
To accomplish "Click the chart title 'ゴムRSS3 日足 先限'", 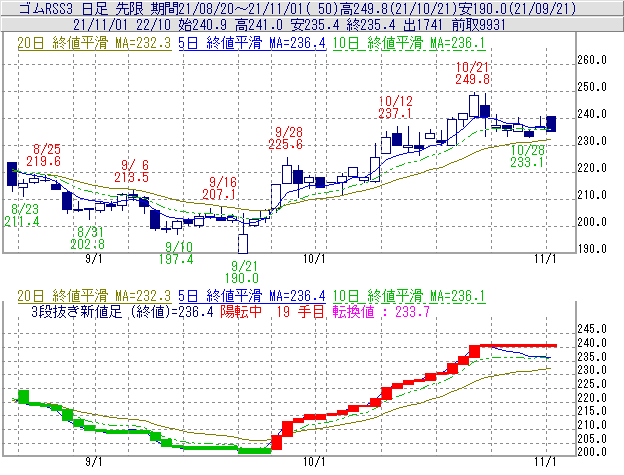I will point(81,8).
